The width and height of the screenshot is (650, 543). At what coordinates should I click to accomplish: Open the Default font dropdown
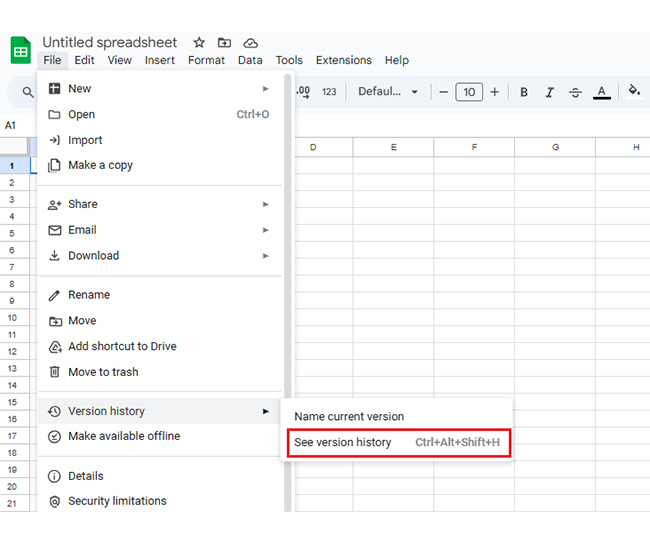point(388,92)
